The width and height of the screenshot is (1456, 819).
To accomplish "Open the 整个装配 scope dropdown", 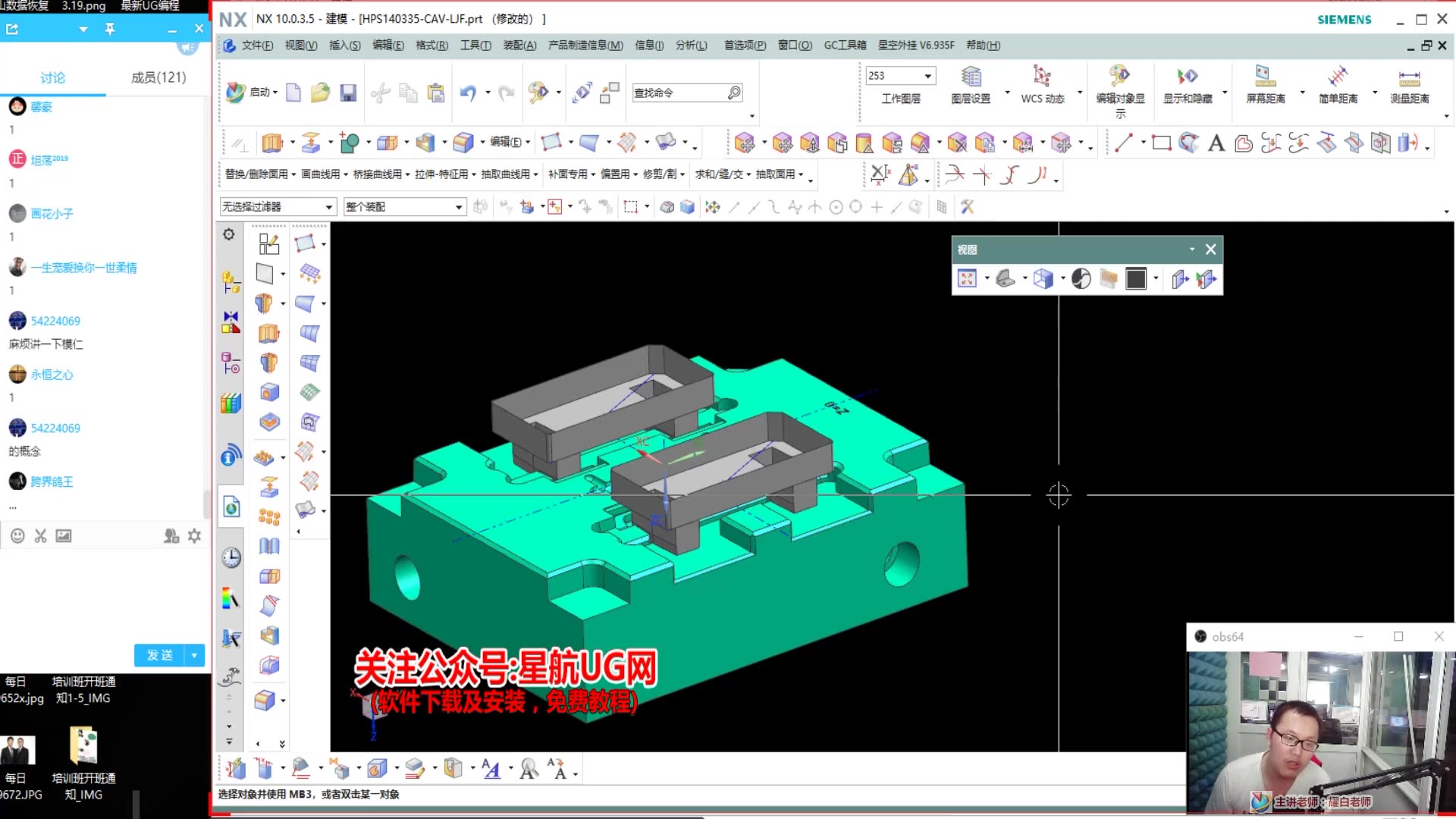I will pyautogui.click(x=459, y=206).
